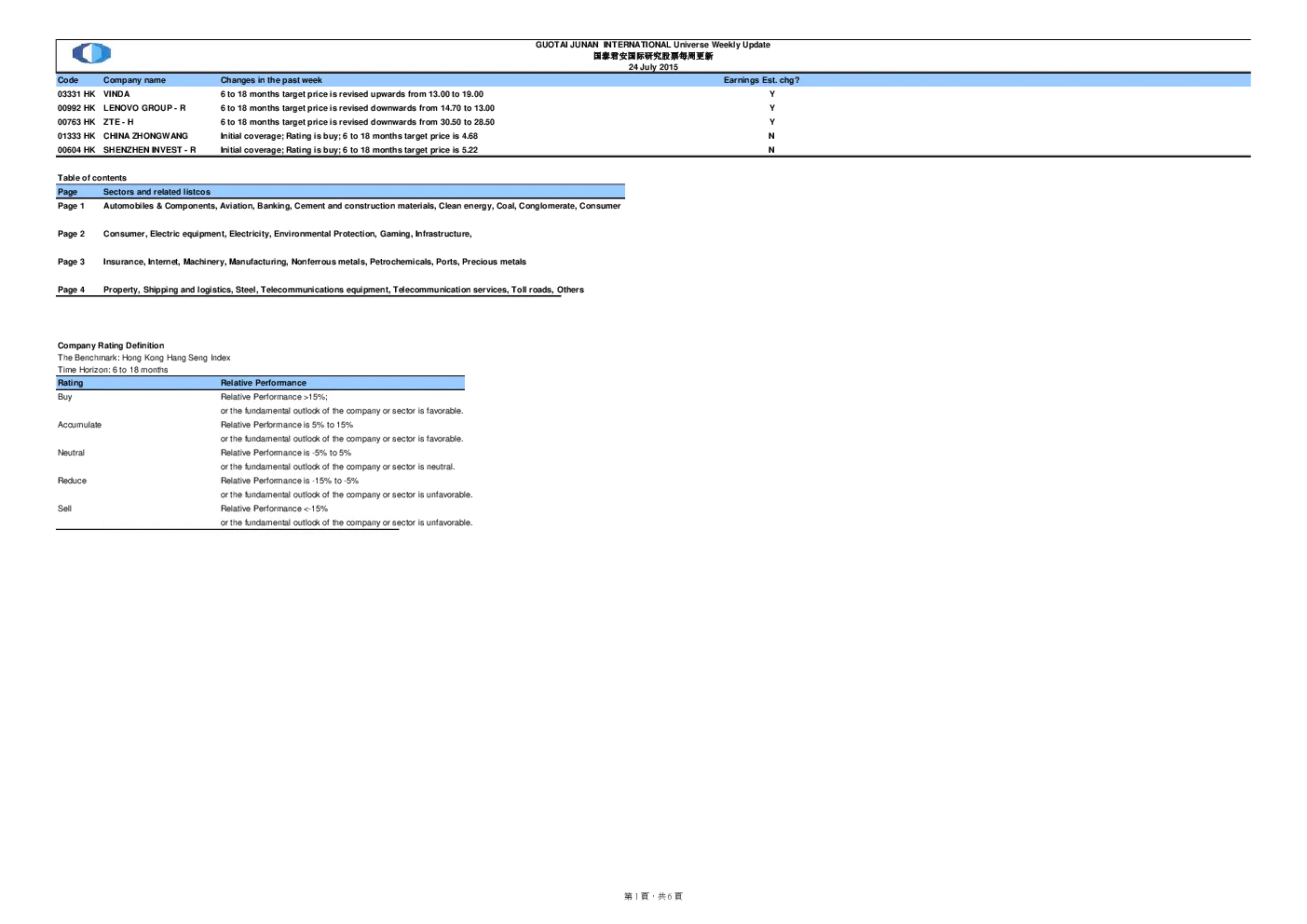Select stock code '00992 HK'

76,108
